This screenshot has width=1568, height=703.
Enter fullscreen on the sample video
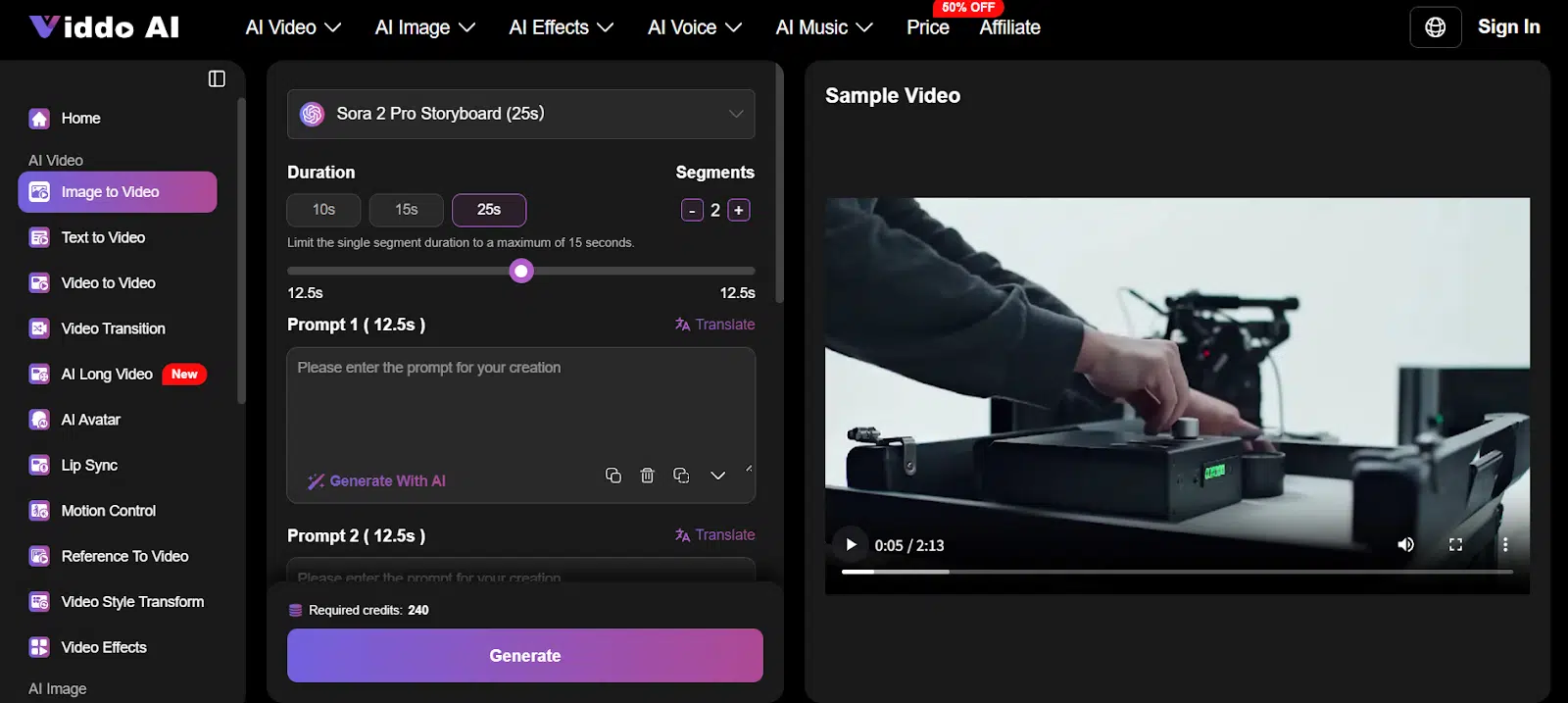point(1455,544)
